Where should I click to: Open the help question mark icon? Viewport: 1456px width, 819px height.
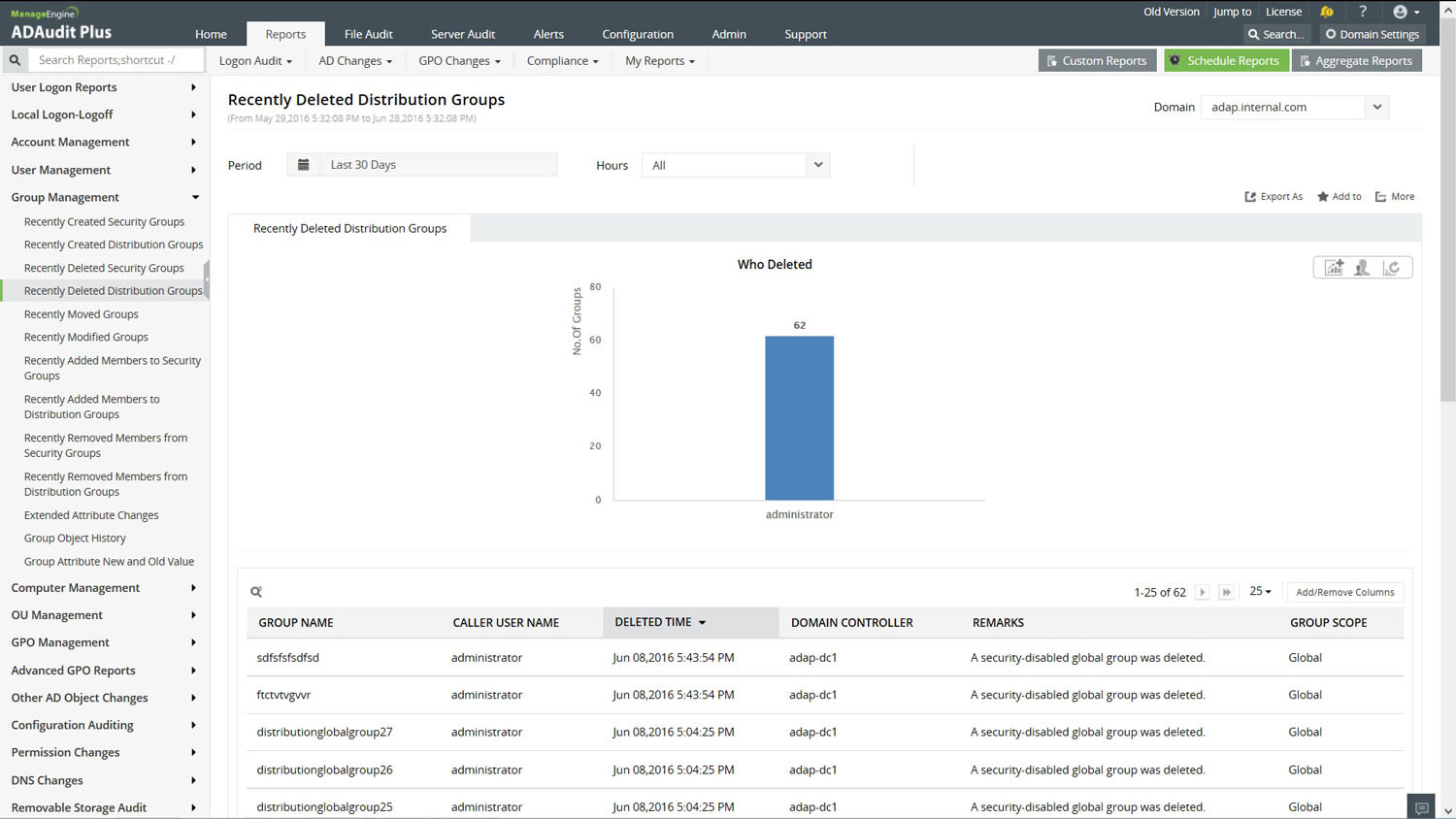(x=1363, y=12)
